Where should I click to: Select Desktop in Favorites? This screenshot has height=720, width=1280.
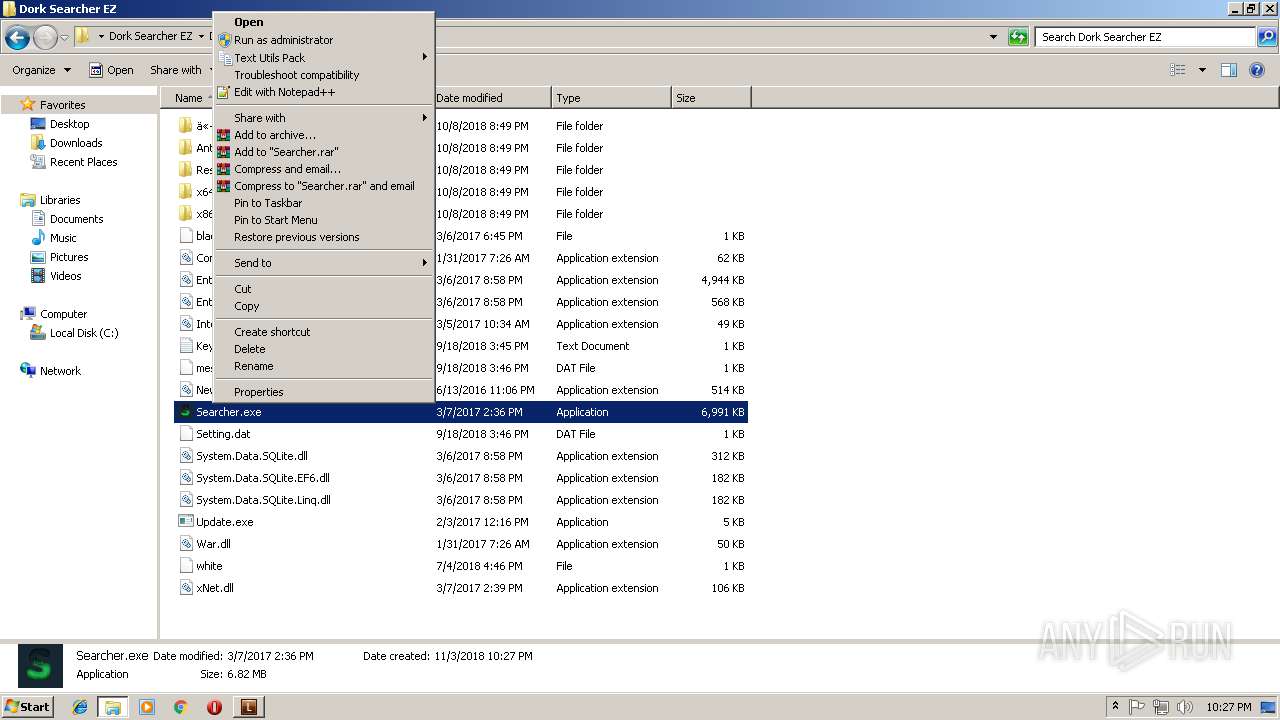tap(69, 124)
